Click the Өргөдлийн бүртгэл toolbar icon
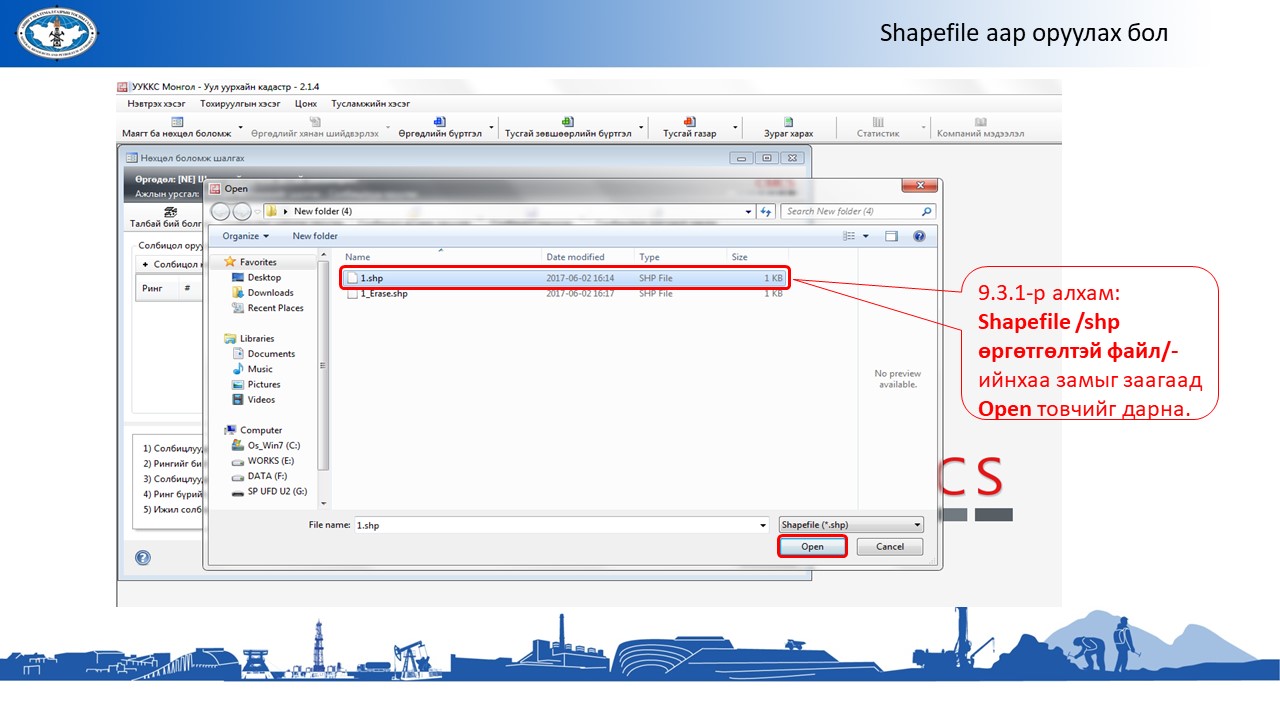 point(439,122)
